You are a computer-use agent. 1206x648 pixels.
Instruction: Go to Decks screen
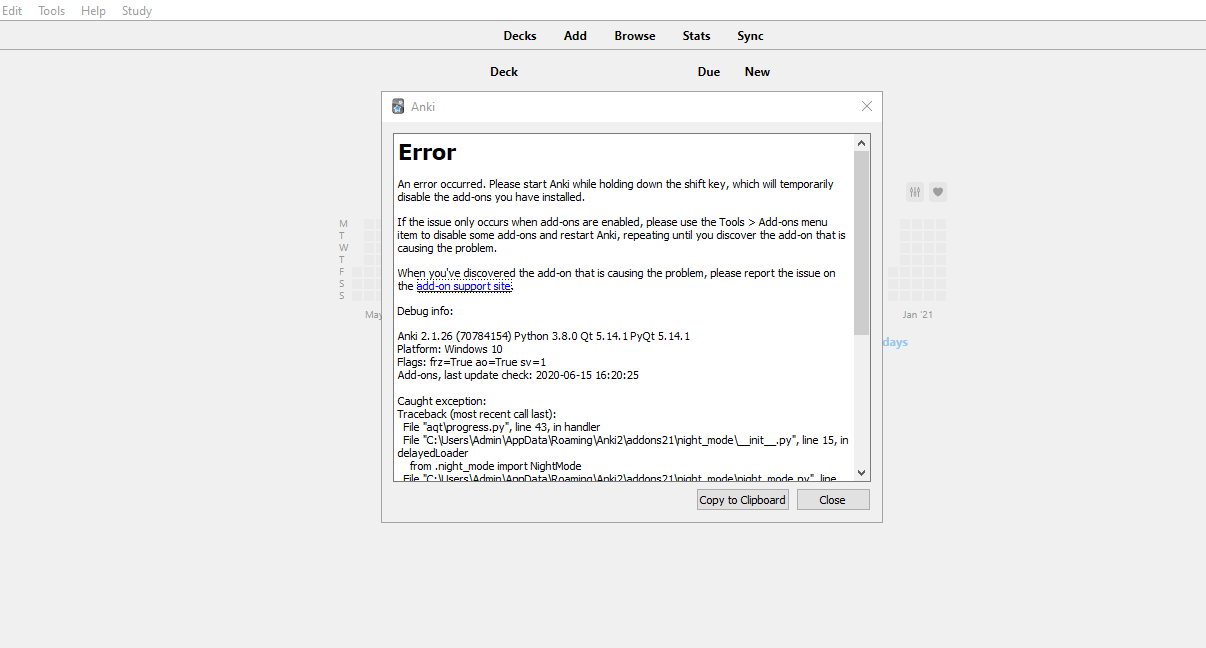pos(520,36)
